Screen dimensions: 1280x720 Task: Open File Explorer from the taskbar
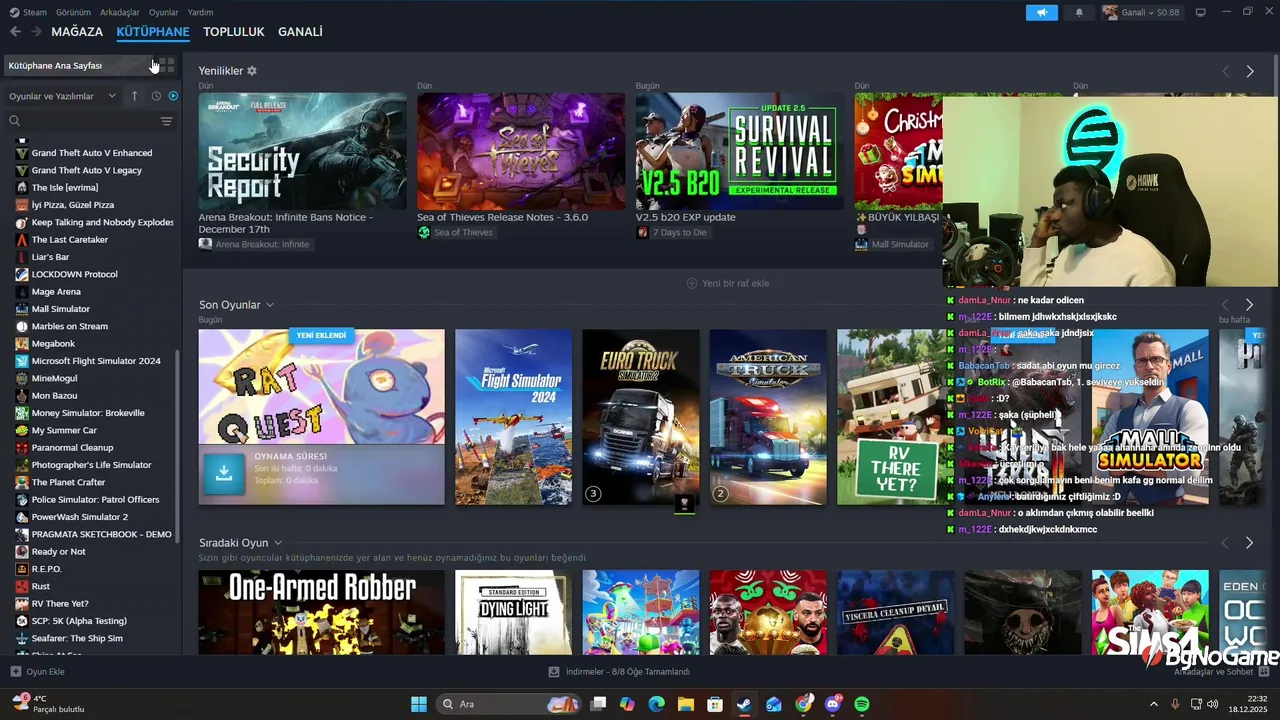(x=685, y=704)
